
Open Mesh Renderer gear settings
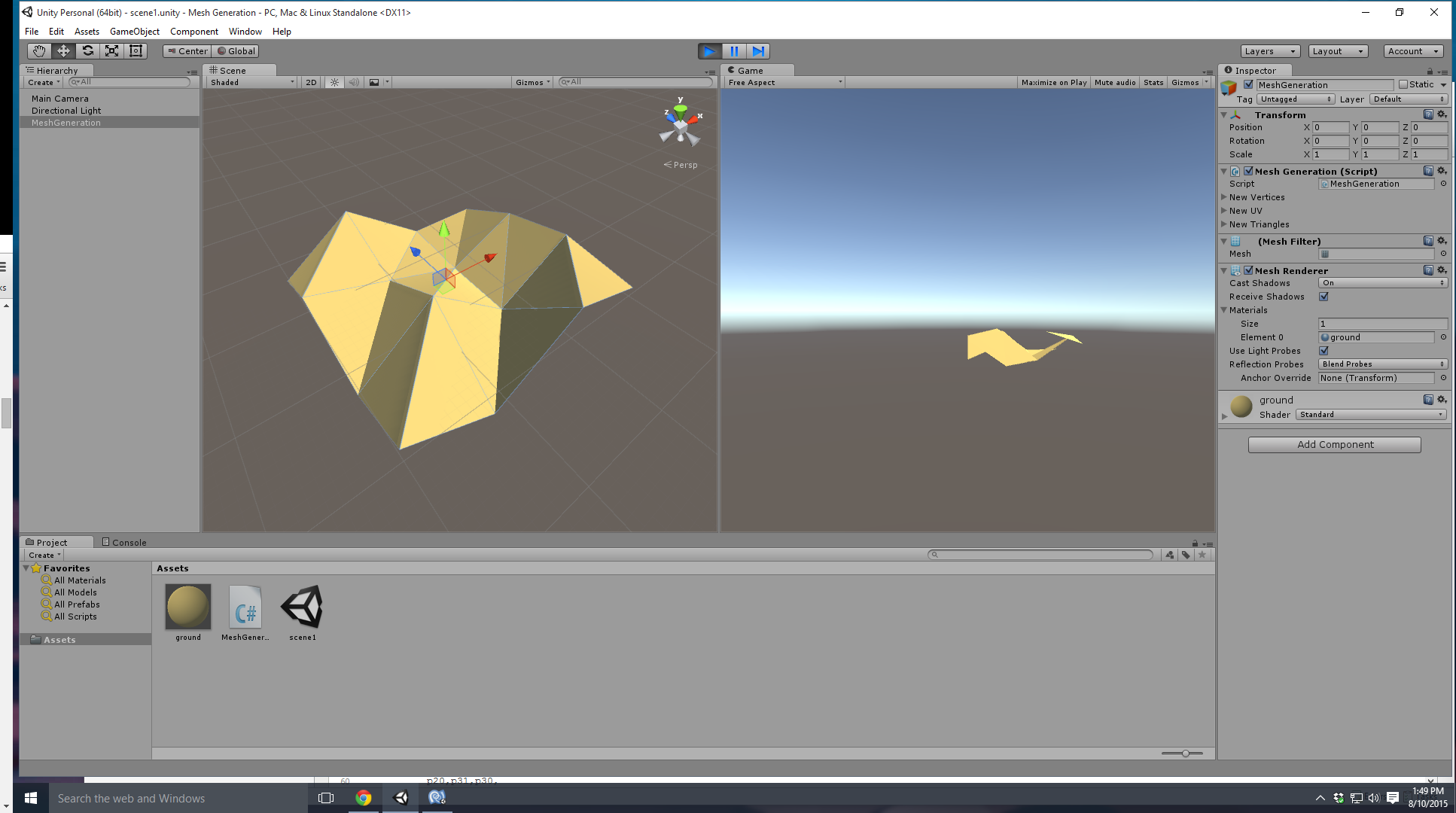click(1442, 270)
